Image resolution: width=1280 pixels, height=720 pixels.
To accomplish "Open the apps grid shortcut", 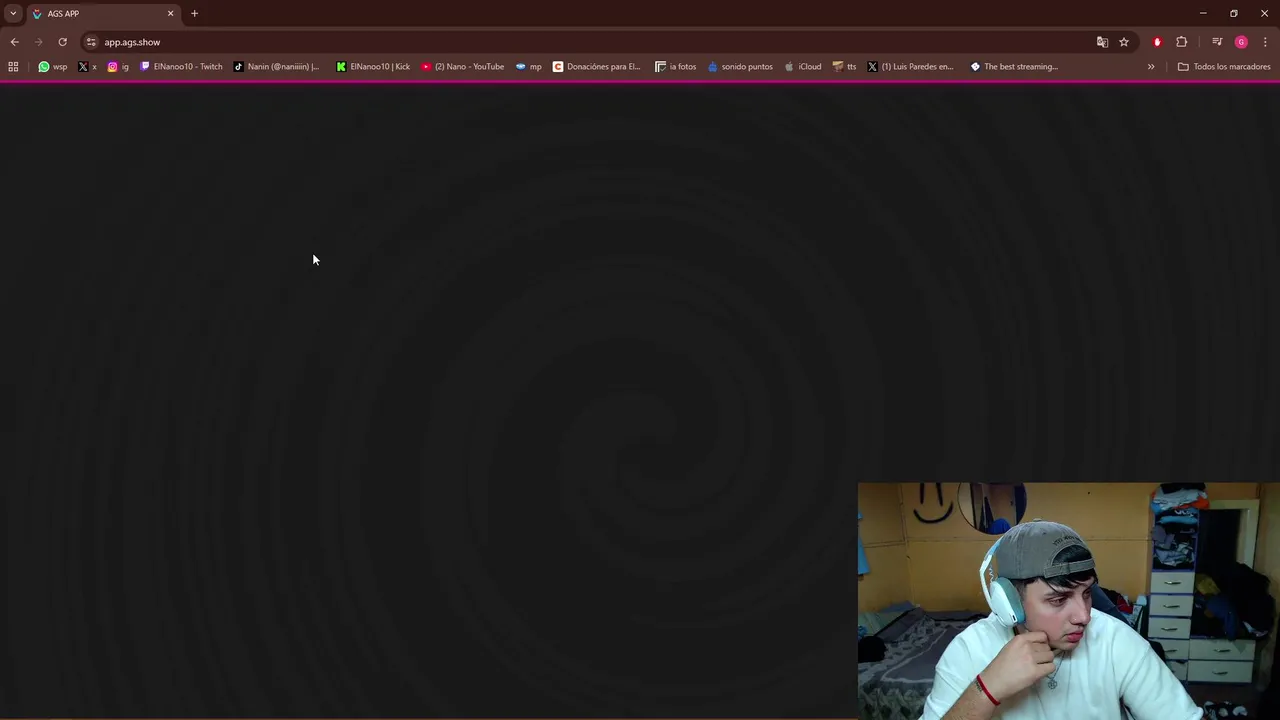I will 13,67.
